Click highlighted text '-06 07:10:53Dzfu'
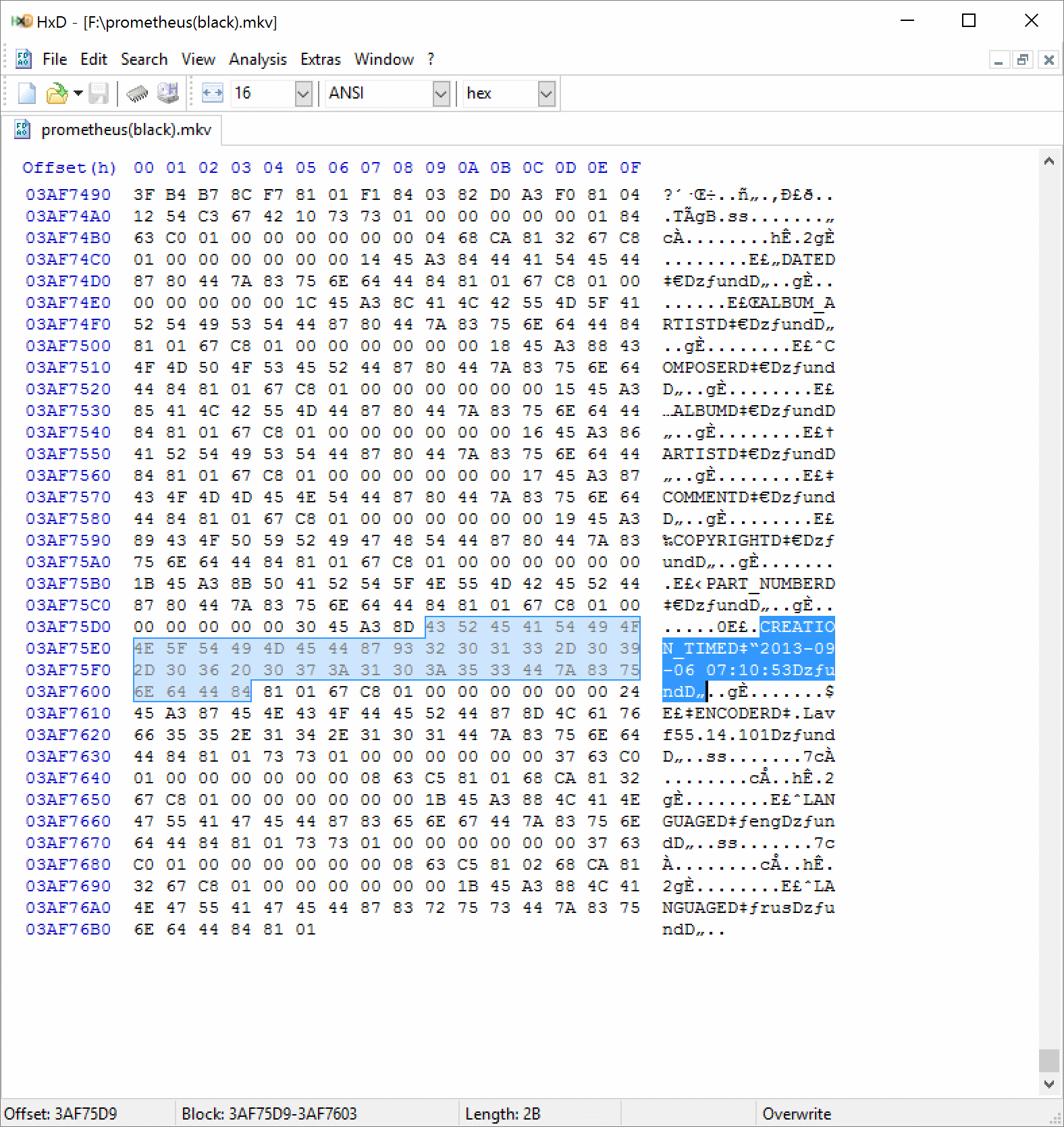The width and height of the screenshot is (1064, 1127). point(749,670)
